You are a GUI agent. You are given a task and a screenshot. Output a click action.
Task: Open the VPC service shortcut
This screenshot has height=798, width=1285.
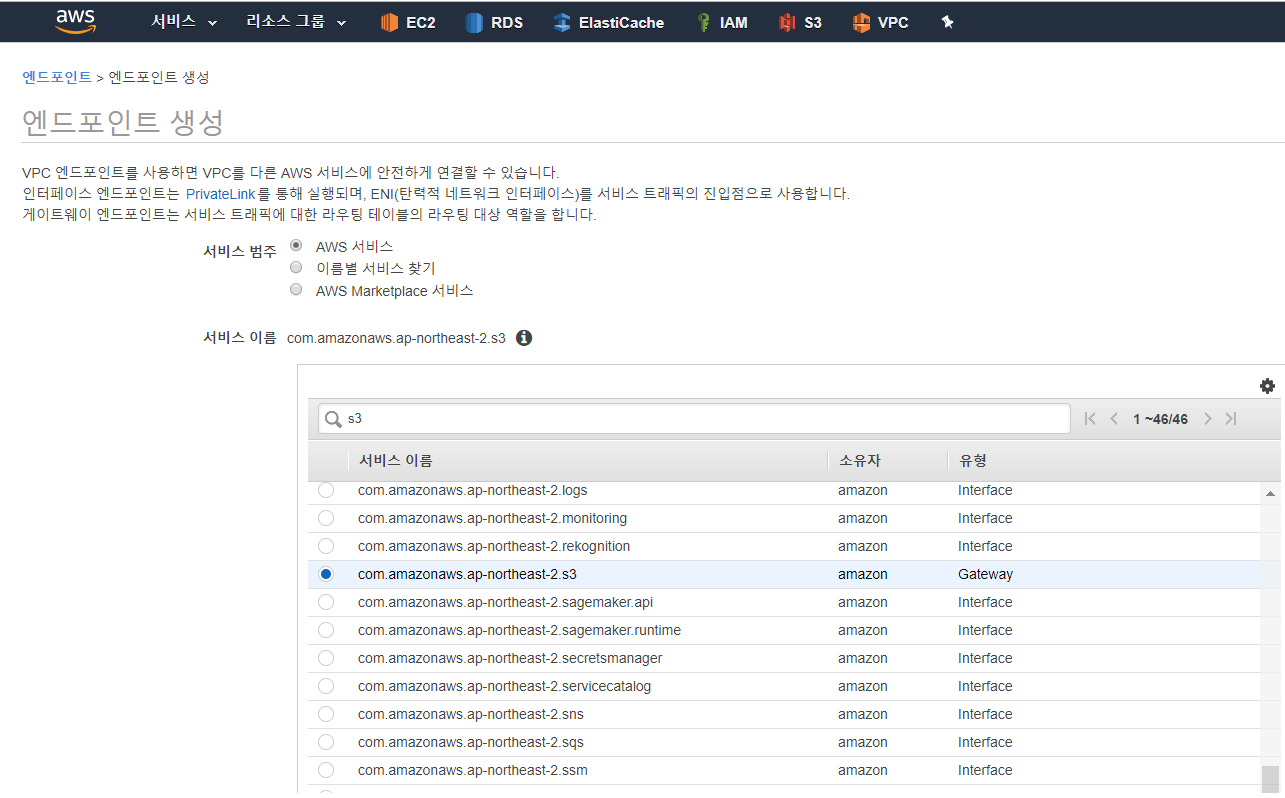pyautogui.click(x=881, y=22)
